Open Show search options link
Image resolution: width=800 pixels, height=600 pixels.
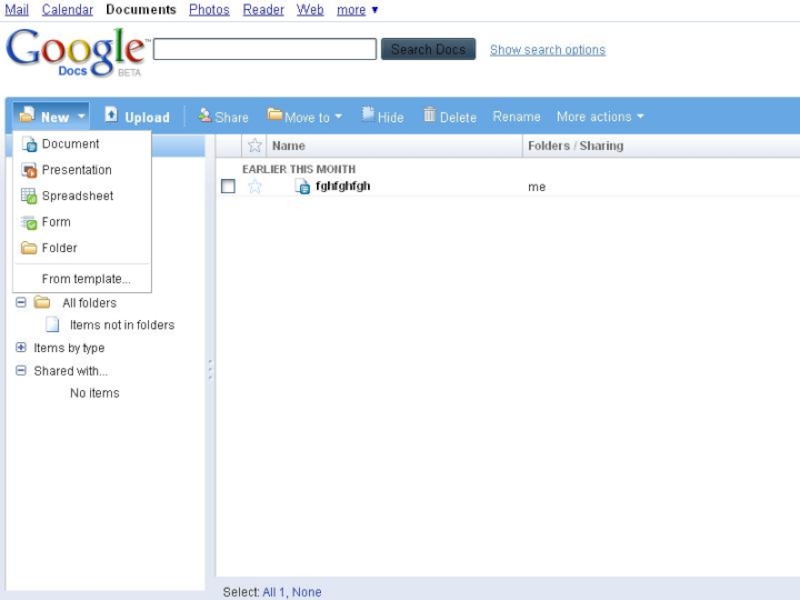[x=547, y=49]
